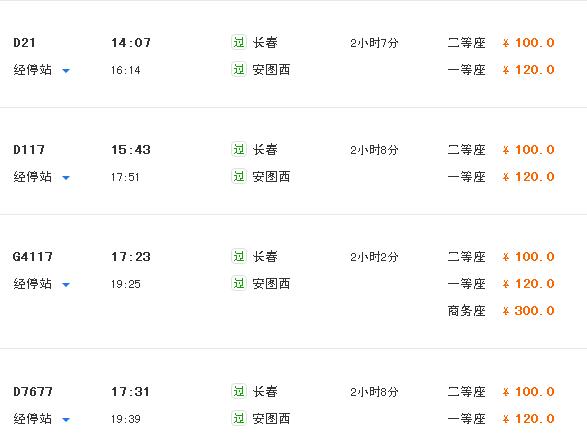Viewport: 587px width, 444px height.
Task: Click the 17:23 departure time of G4117
Action: click(131, 257)
